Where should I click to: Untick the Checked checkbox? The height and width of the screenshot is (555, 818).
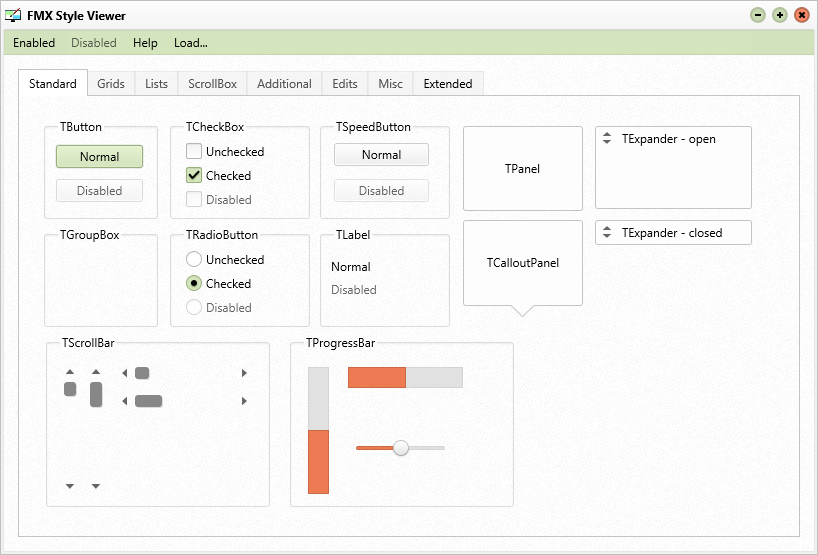194,175
